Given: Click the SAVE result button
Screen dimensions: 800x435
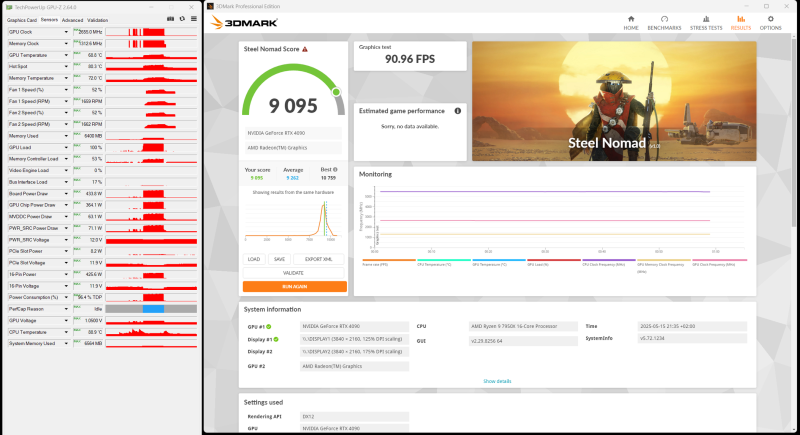Looking at the screenshot, I should coord(279,259).
